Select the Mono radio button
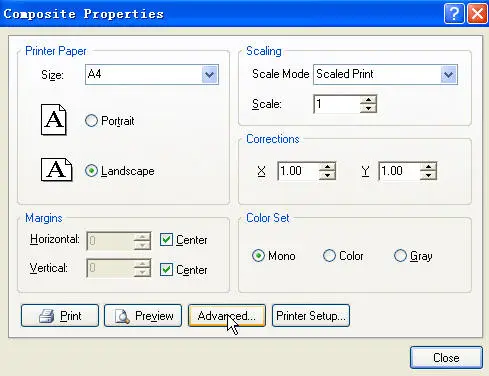The height and width of the screenshot is (376, 489). pyautogui.click(x=258, y=256)
